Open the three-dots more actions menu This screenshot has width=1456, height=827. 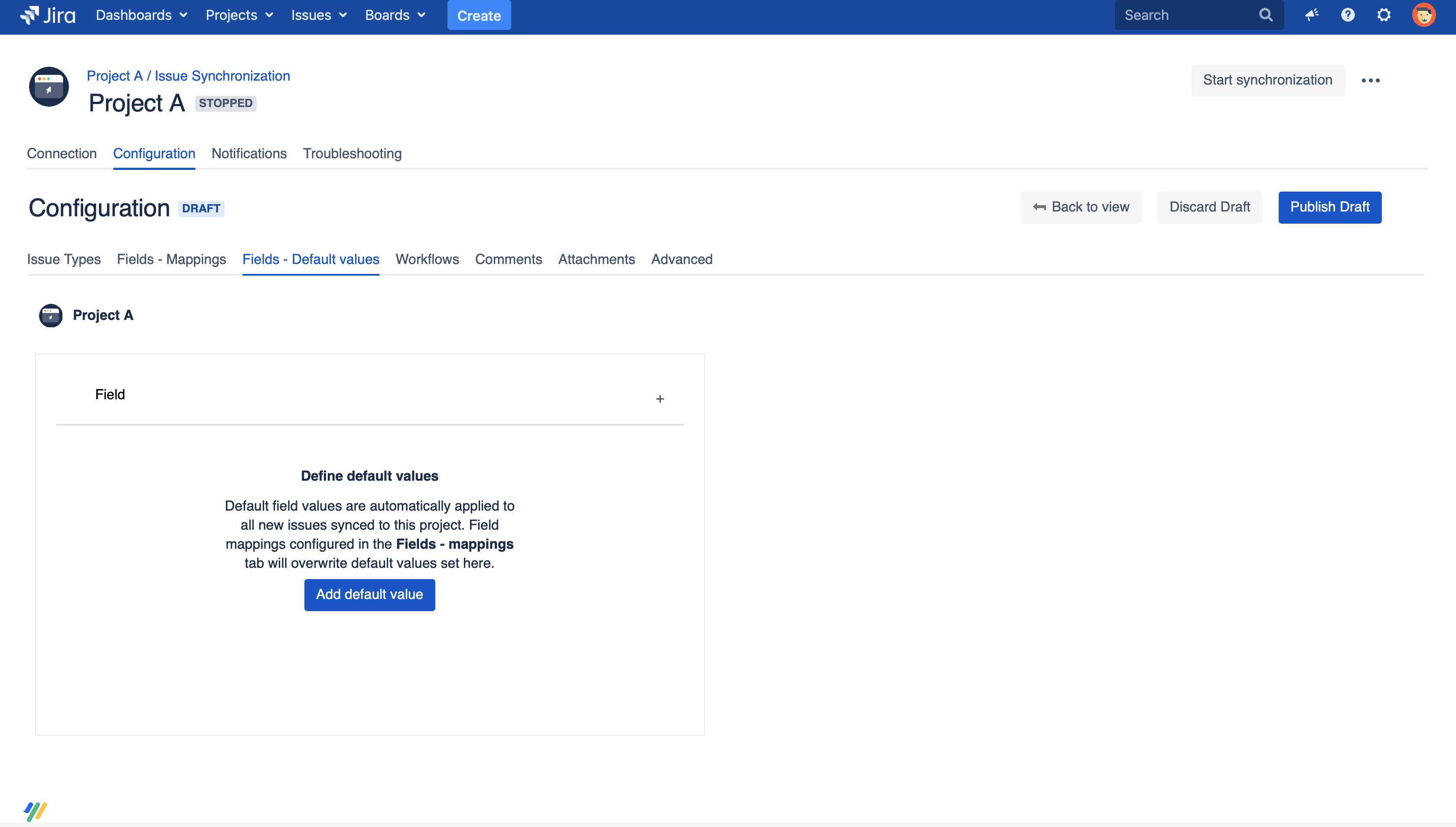click(x=1370, y=81)
